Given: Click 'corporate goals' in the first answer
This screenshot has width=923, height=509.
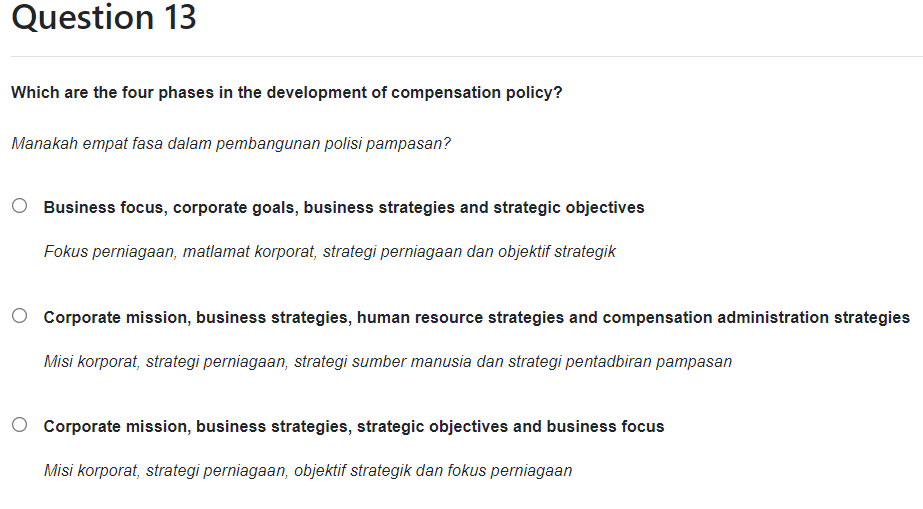Looking at the screenshot, I should point(235,208).
